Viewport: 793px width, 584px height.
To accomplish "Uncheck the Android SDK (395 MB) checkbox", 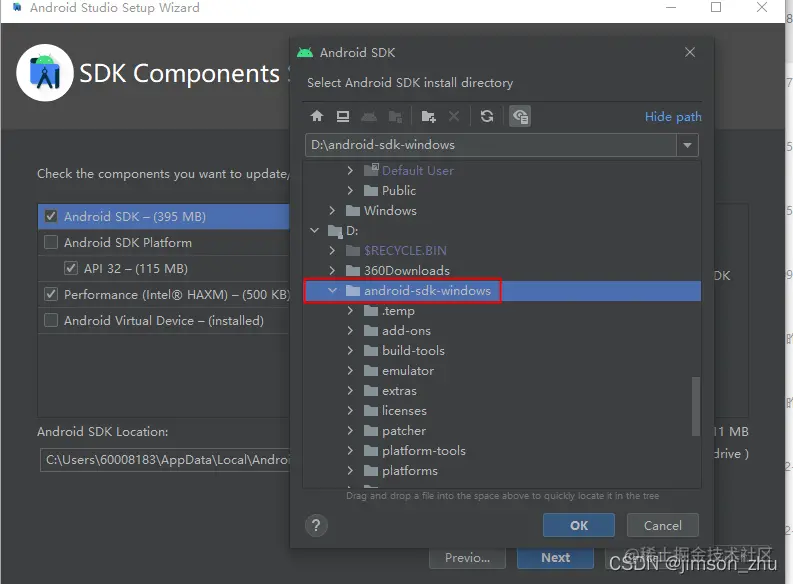I will pyautogui.click(x=51, y=216).
